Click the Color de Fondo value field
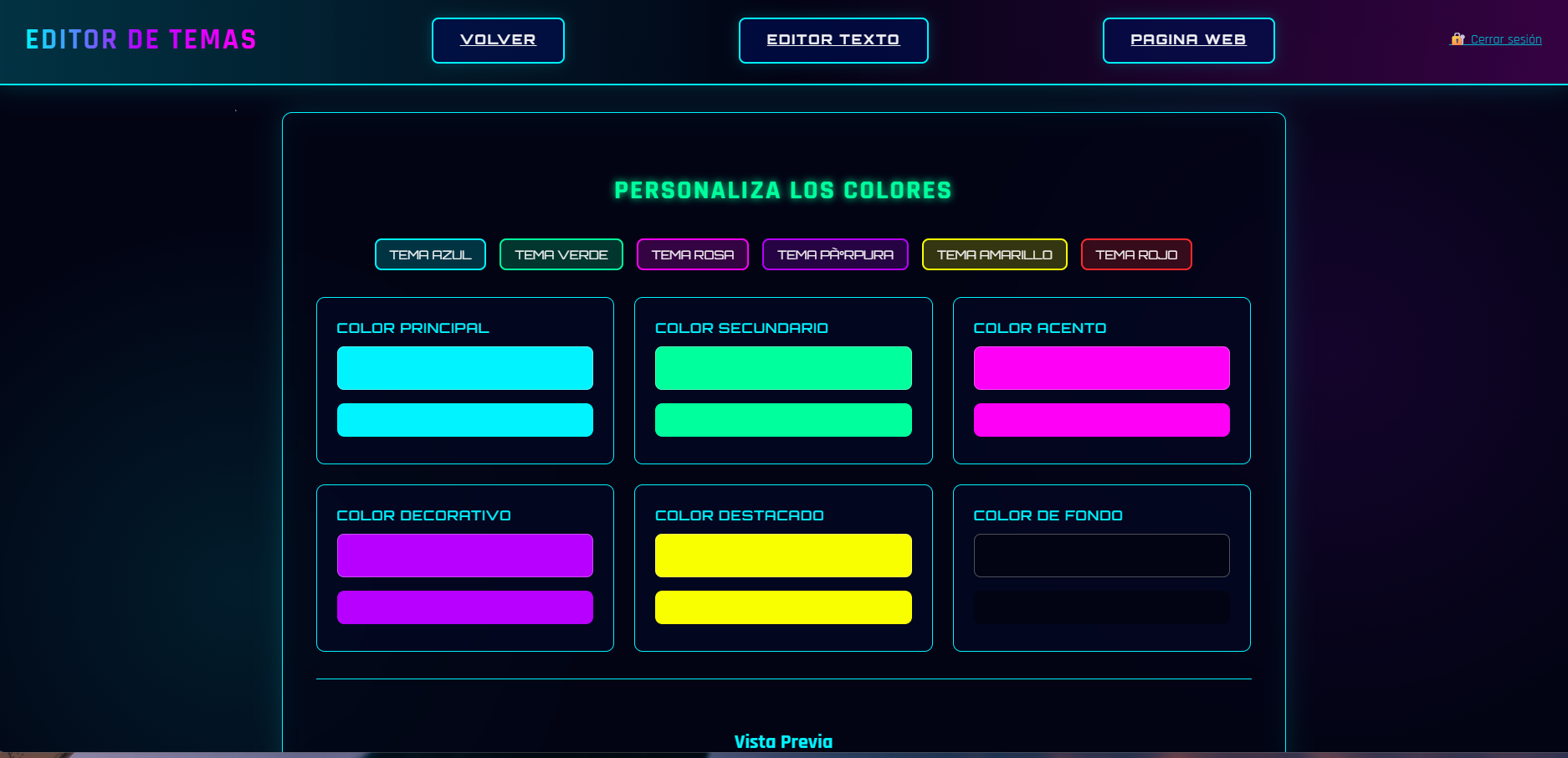The image size is (1568, 758). (1101, 607)
